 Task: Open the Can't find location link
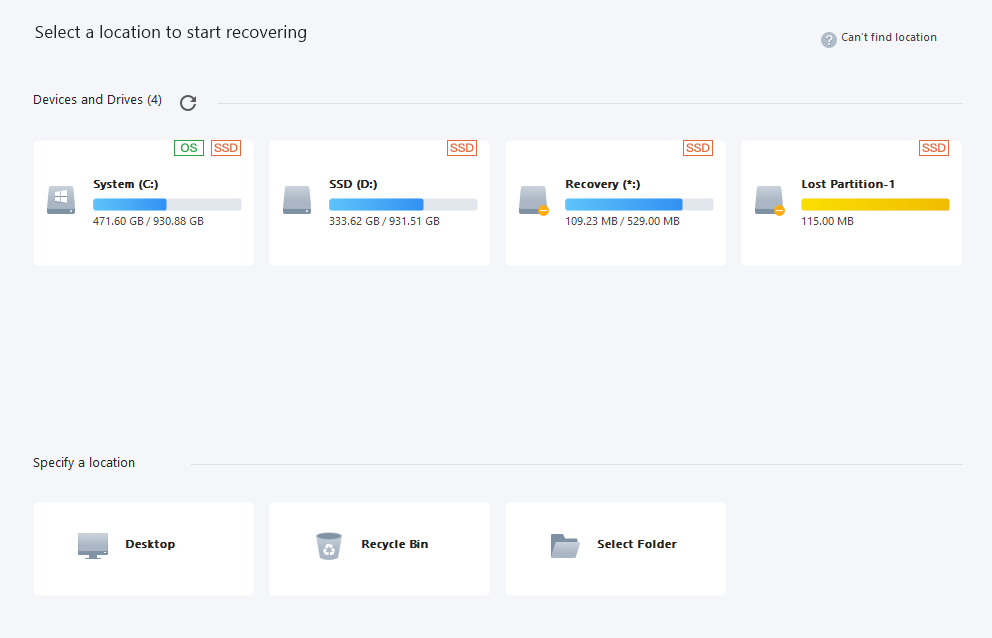click(888, 37)
